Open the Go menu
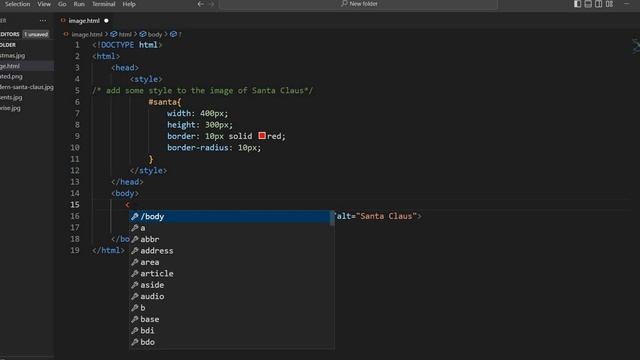The height and width of the screenshot is (360, 640). pyautogui.click(x=62, y=4)
